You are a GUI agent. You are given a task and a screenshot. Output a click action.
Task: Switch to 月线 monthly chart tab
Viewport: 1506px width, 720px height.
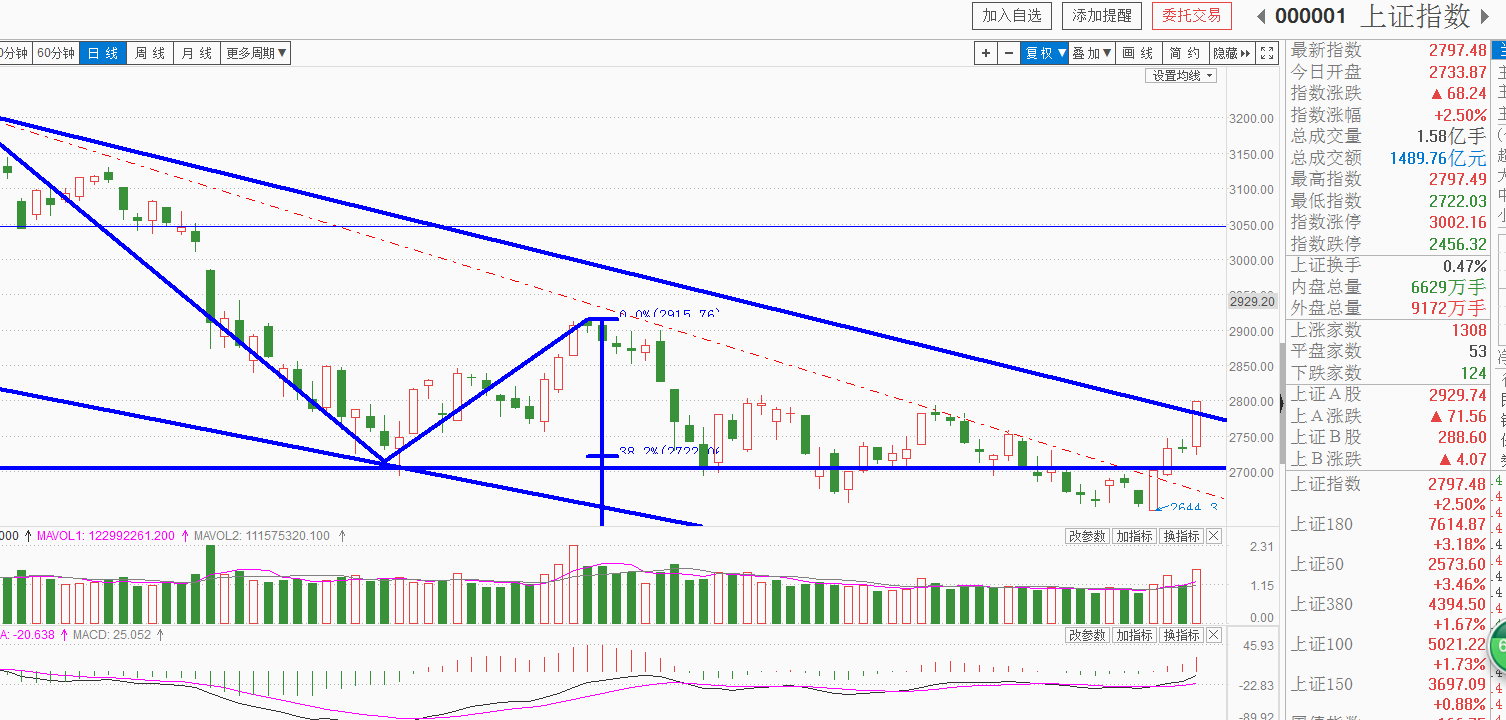click(197, 53)
